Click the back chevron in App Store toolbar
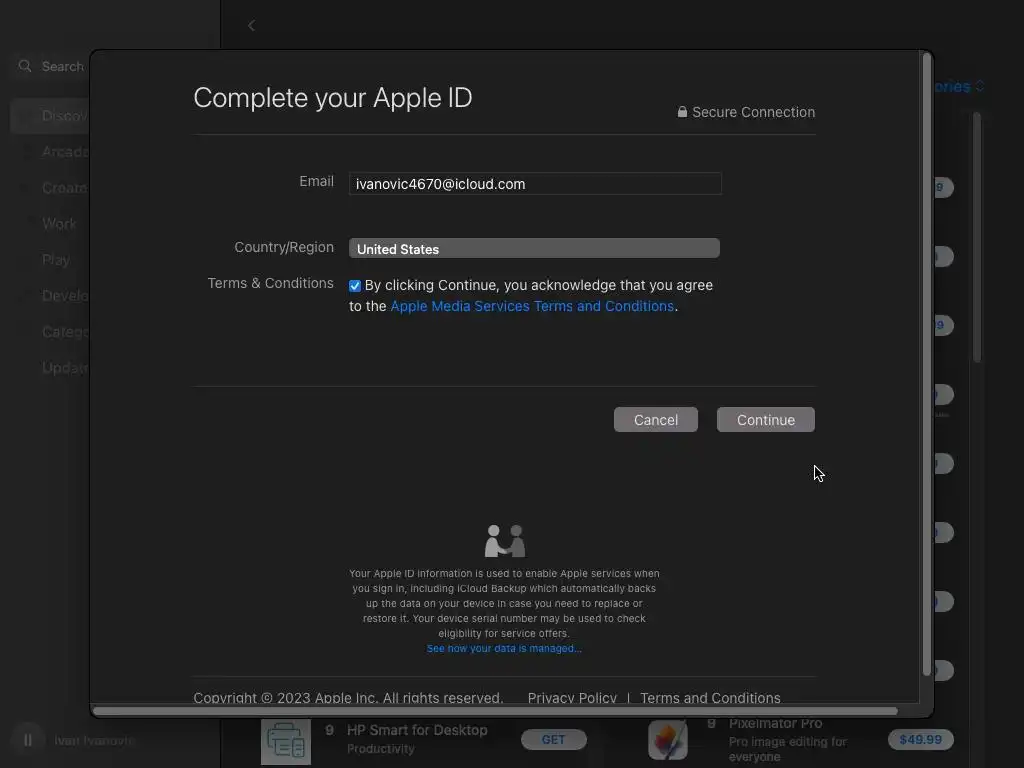The width and height of the screenshot is (1024, 768). click(x=251, y=25)
